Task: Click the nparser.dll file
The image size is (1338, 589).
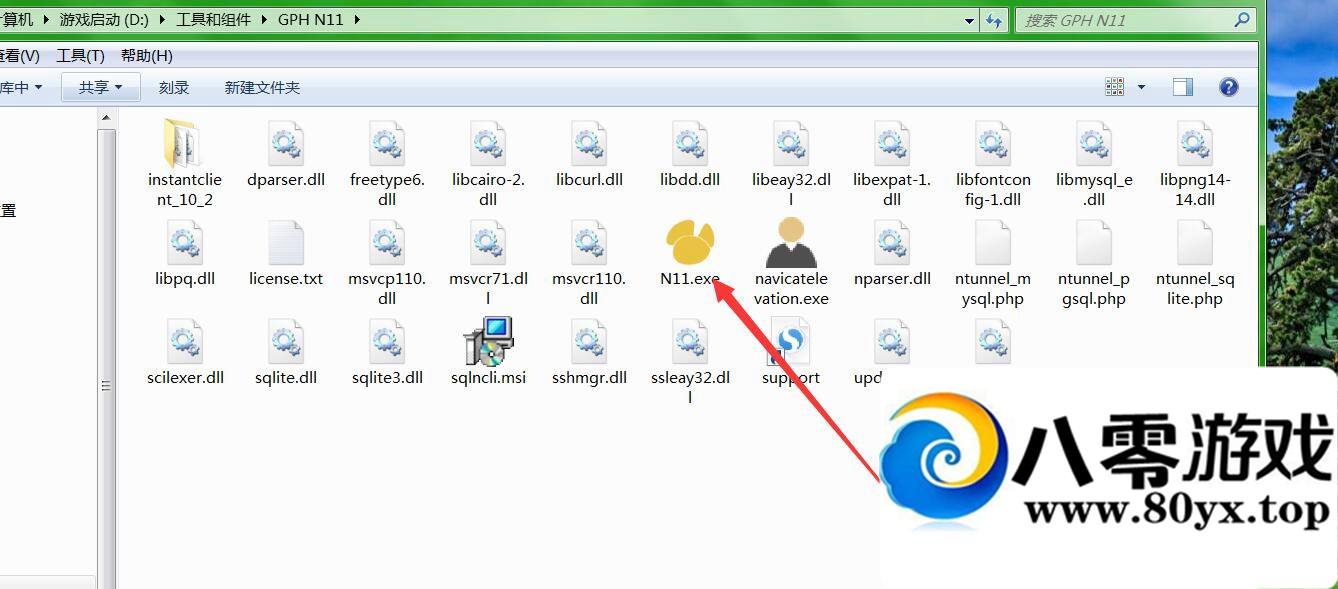Action: (x=892, y=255)
